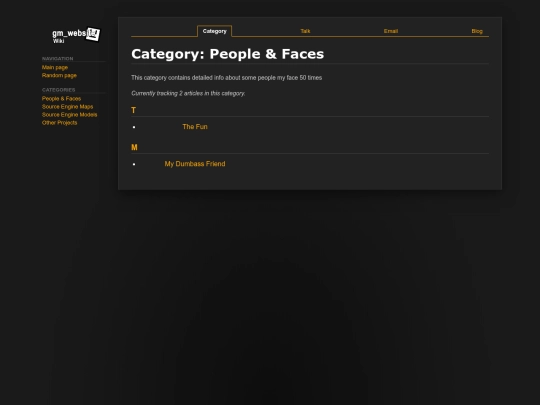The height and width of the screenshot is (405, 540).
Task: Open Source Engine Maps category
Action: (68, 106)
